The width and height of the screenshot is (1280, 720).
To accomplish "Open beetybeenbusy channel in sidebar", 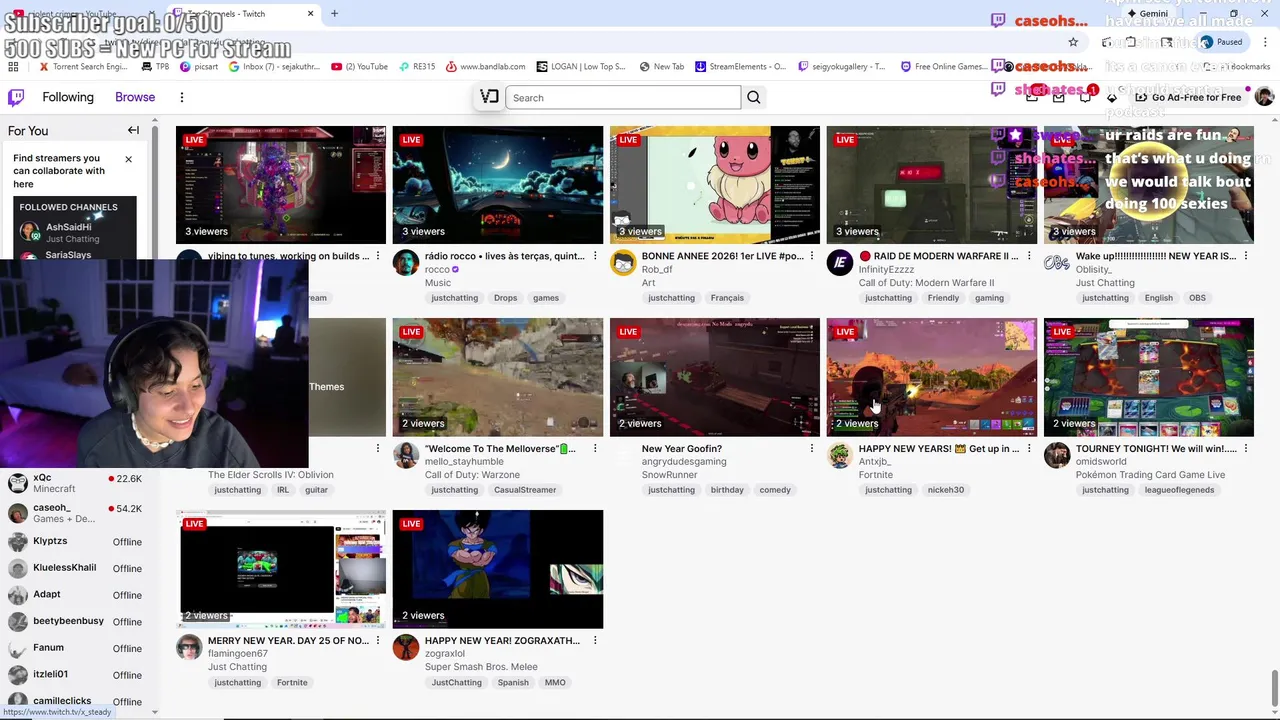I will point(76,621).
